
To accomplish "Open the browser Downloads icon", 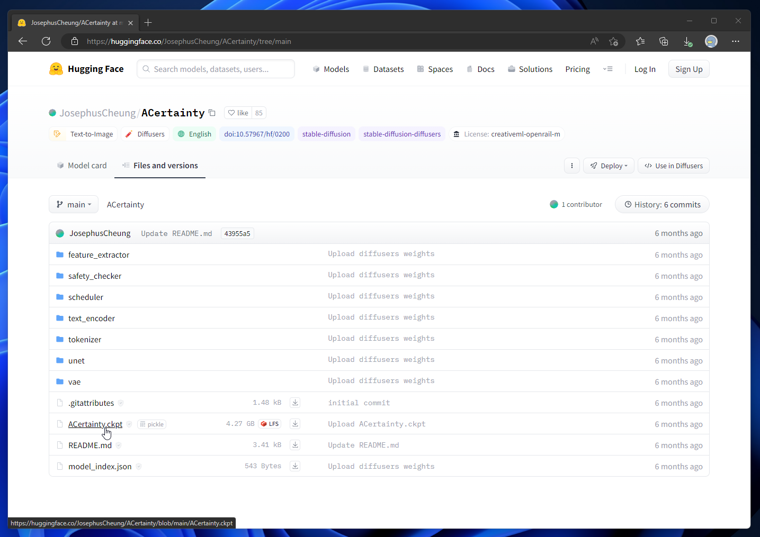I will click(687, 41).
